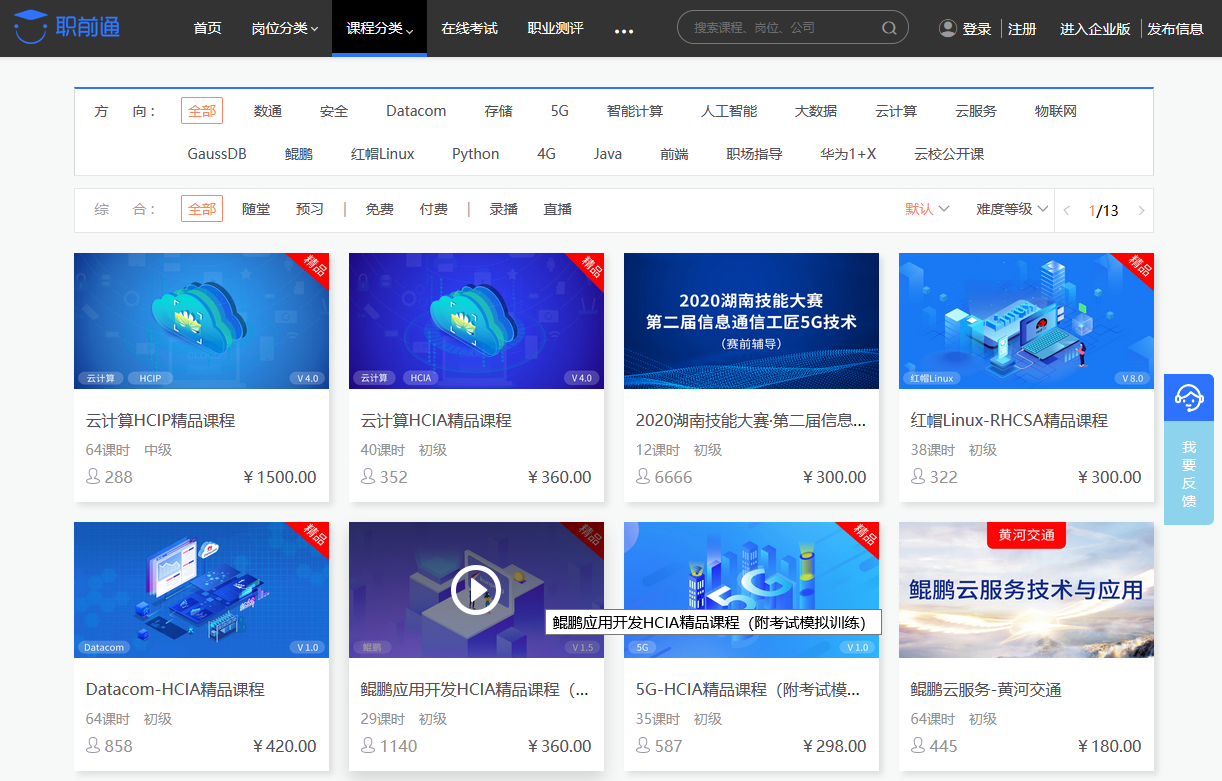This screenshot has width=1222, height=781.
Task: Filter courses by 云校公开课
Action: point(949,154)
